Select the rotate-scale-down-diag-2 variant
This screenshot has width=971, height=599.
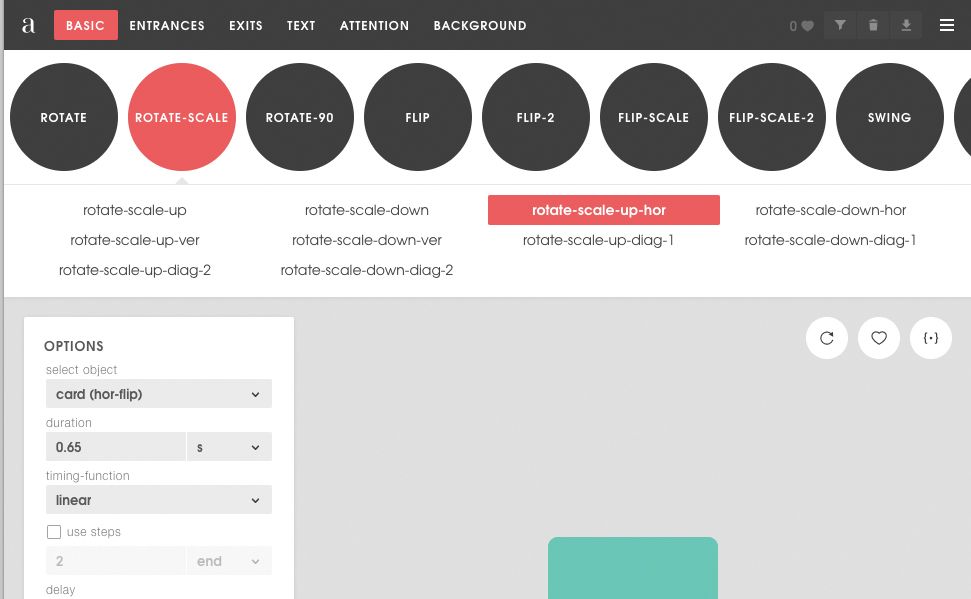366,270
